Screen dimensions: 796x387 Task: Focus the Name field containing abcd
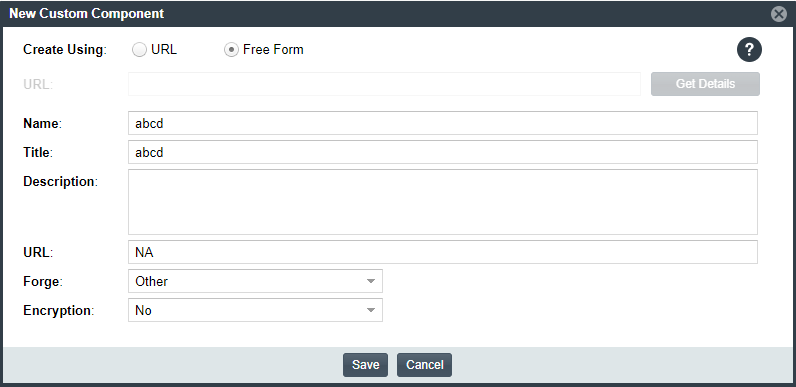point(443,123)
